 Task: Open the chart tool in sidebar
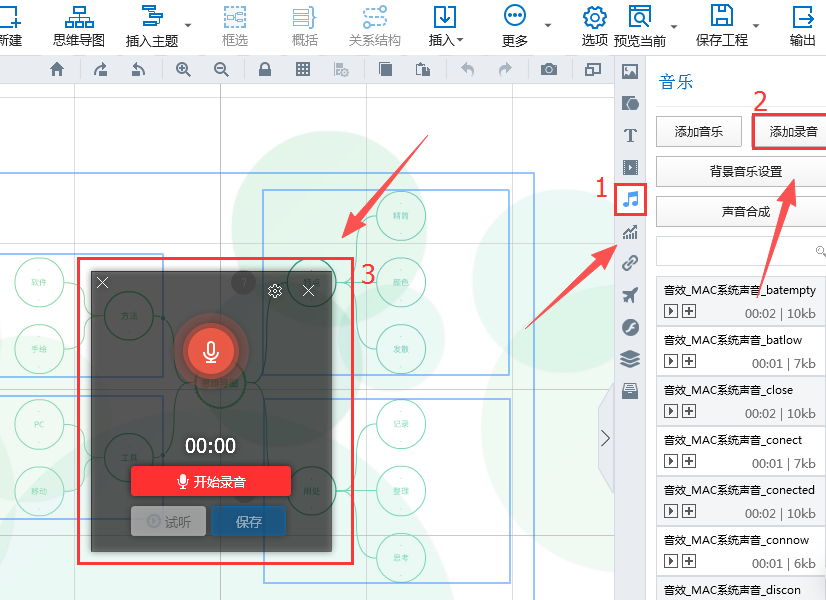tap(630, 232)
